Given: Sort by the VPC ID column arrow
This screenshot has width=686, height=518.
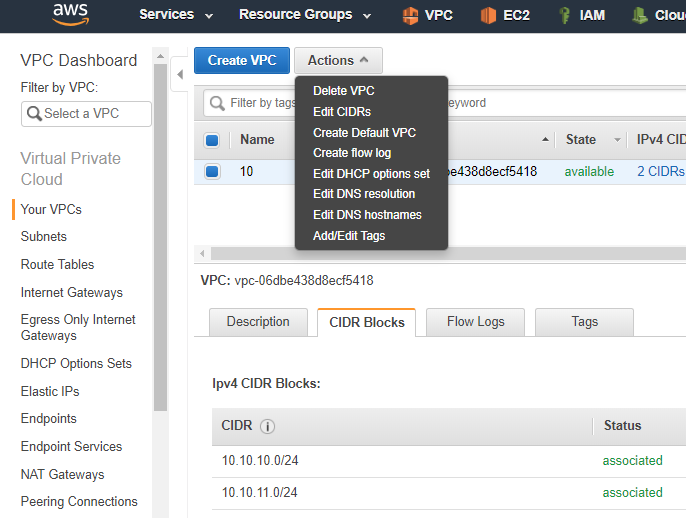Looking at the screenshot, I should 545,140.
